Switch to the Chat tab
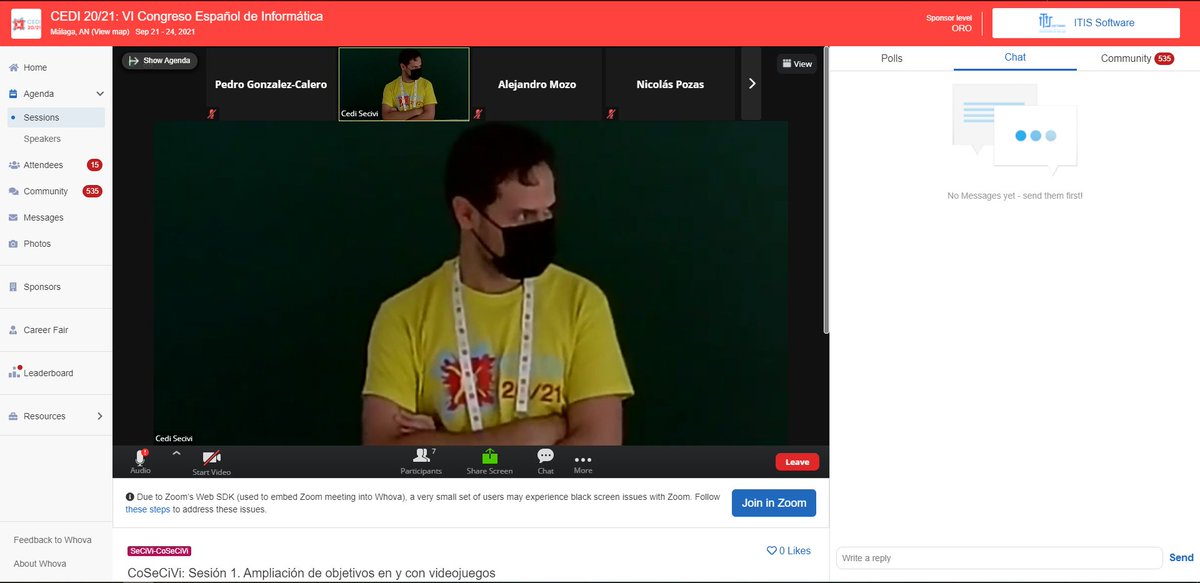 [1015, 57]
